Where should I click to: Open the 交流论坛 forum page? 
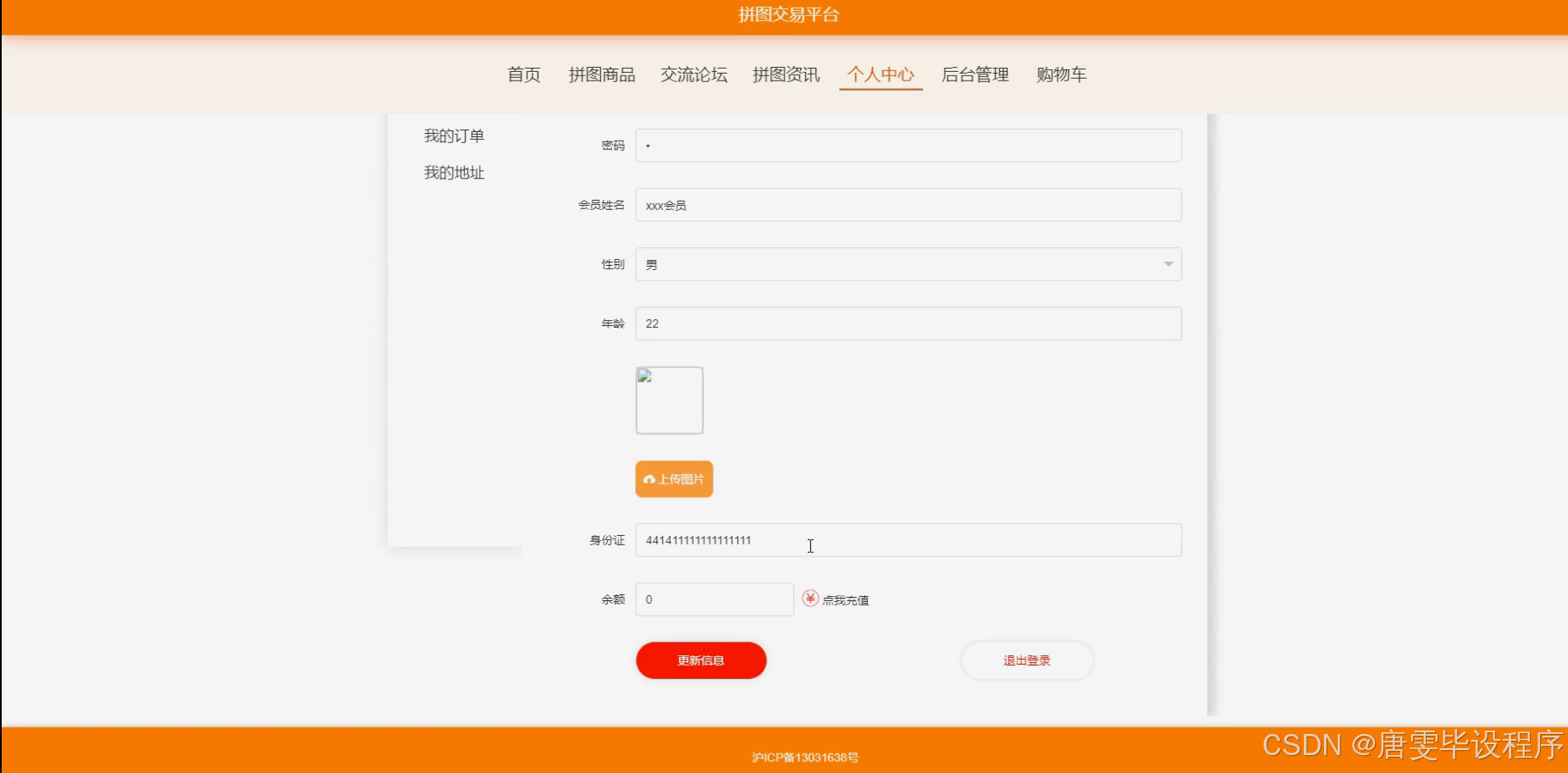[694, 75]
